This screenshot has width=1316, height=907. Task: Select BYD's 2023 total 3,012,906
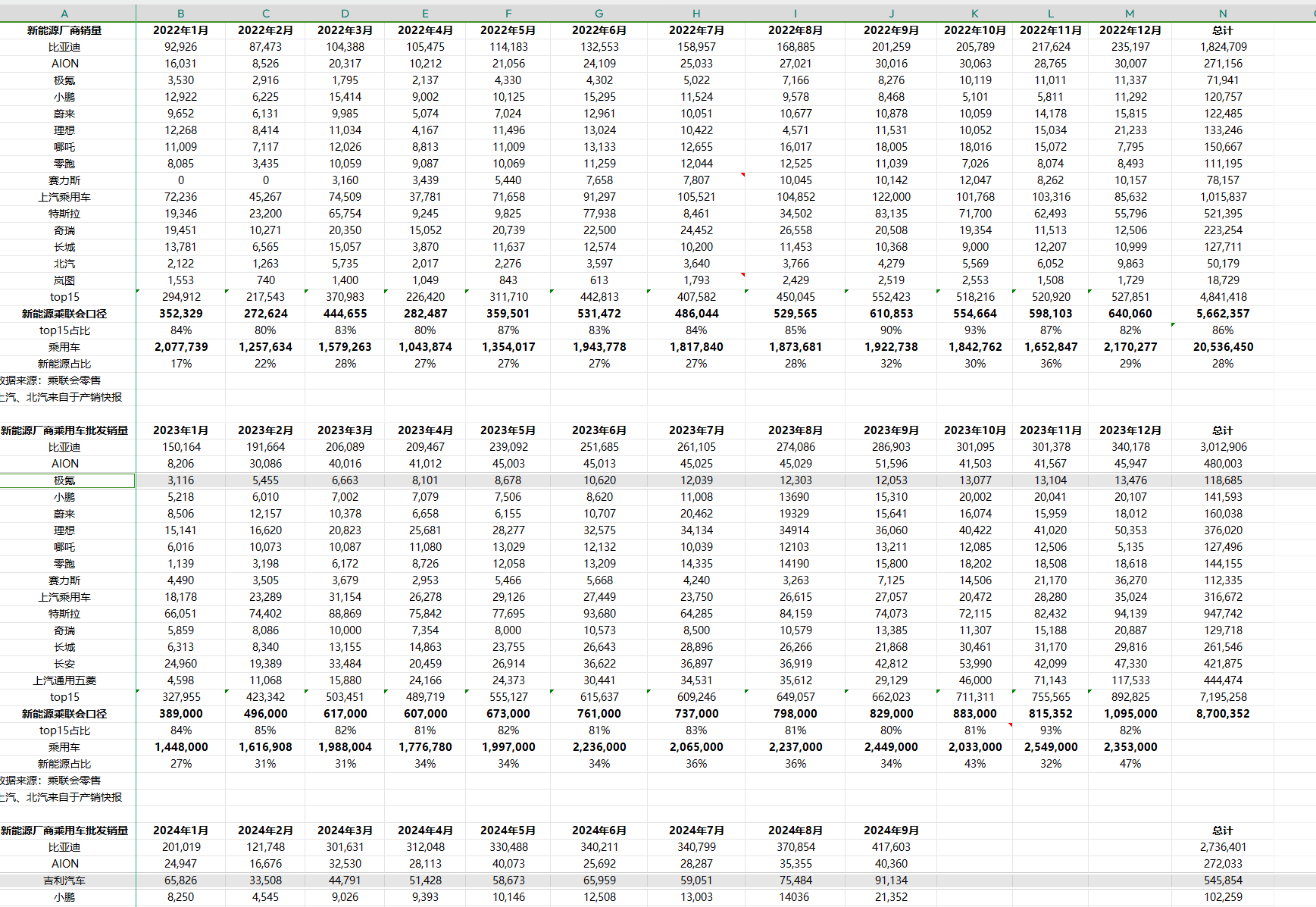pos(1223,447)
